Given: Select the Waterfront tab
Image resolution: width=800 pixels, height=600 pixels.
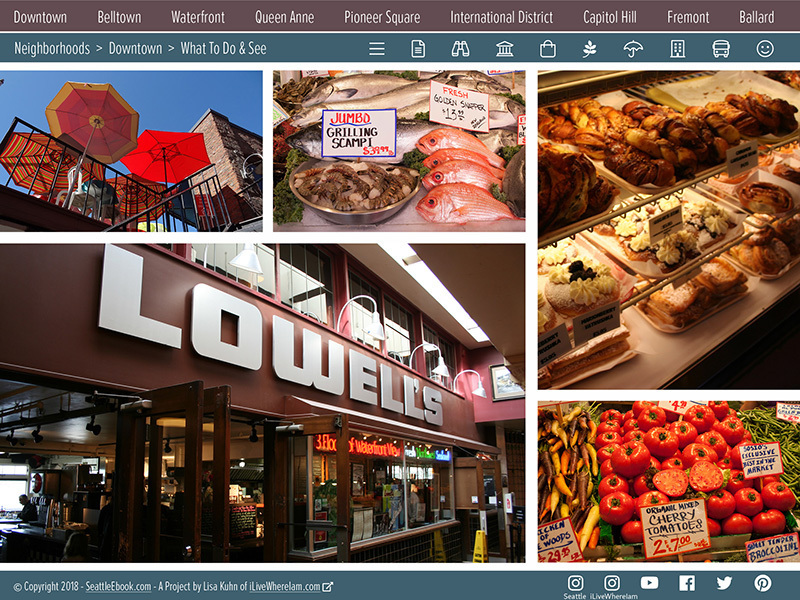Looking at the screenshot, I should pyautogui.click(x=198, y=17).
